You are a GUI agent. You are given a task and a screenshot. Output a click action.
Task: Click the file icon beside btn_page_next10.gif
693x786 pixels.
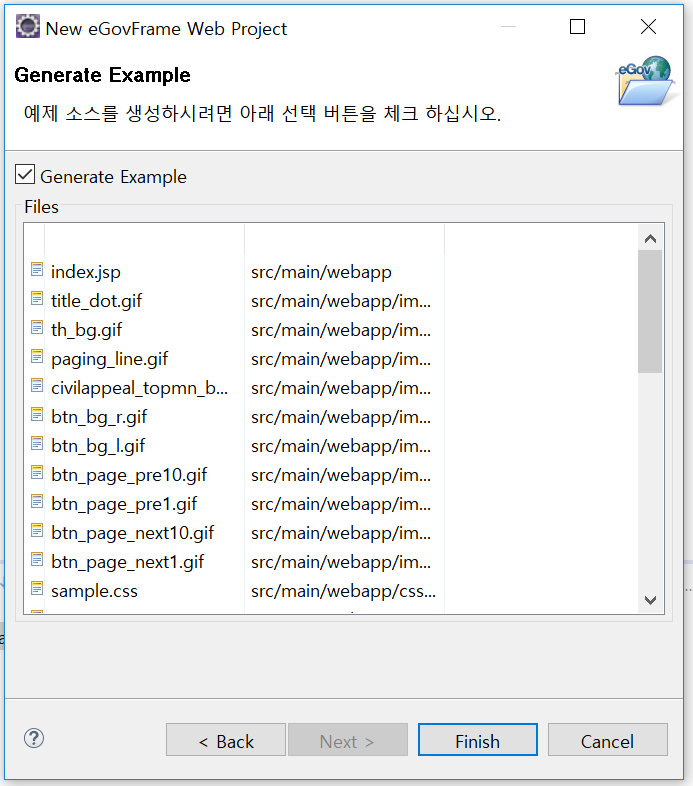coord(37,531)
